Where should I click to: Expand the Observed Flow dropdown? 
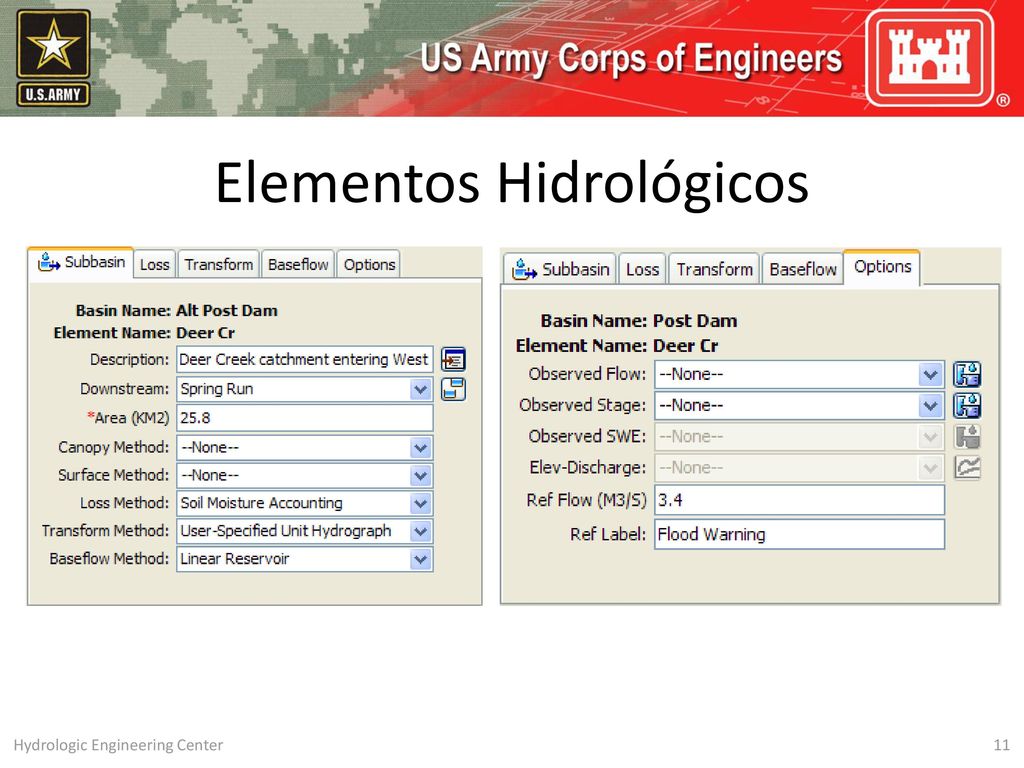click(930, 375)
